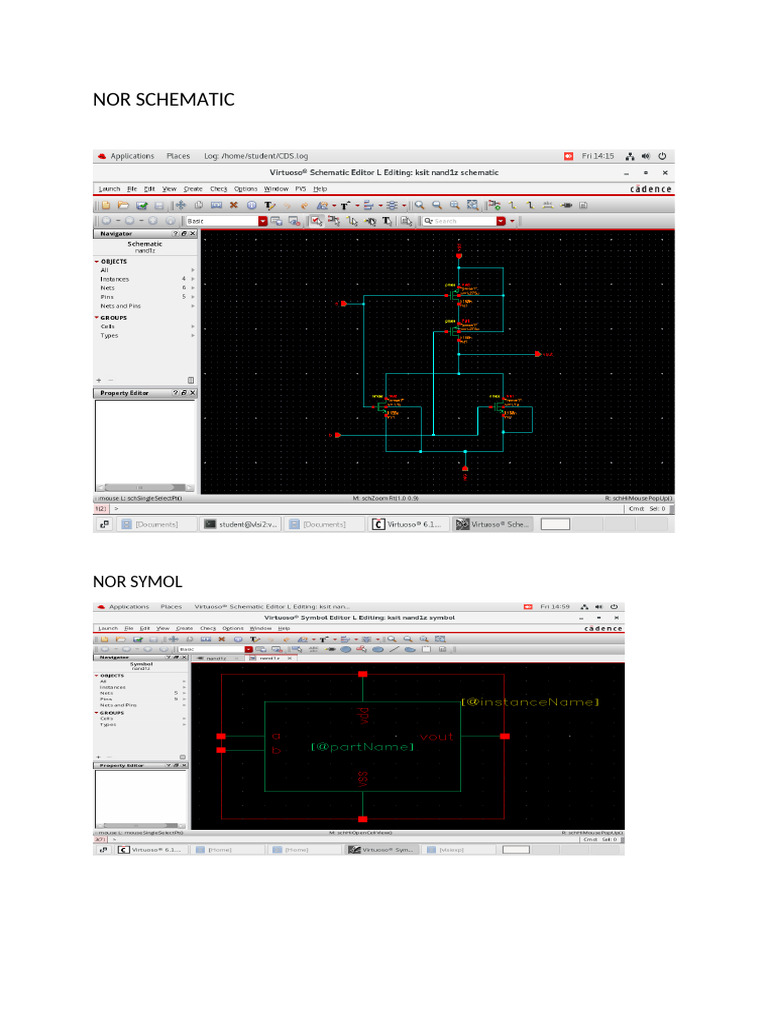Screen dimensions: 768x1024
Task: Click the Open folder icon in the schematic toolbar
Action: tap(123, 205)
